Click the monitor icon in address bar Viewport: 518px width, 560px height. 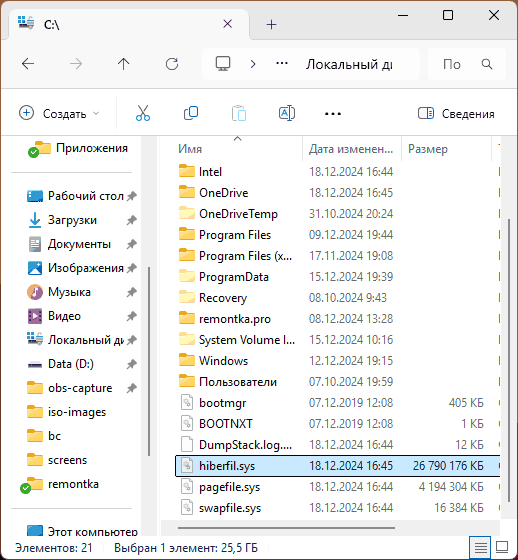[x=223, y=64]
